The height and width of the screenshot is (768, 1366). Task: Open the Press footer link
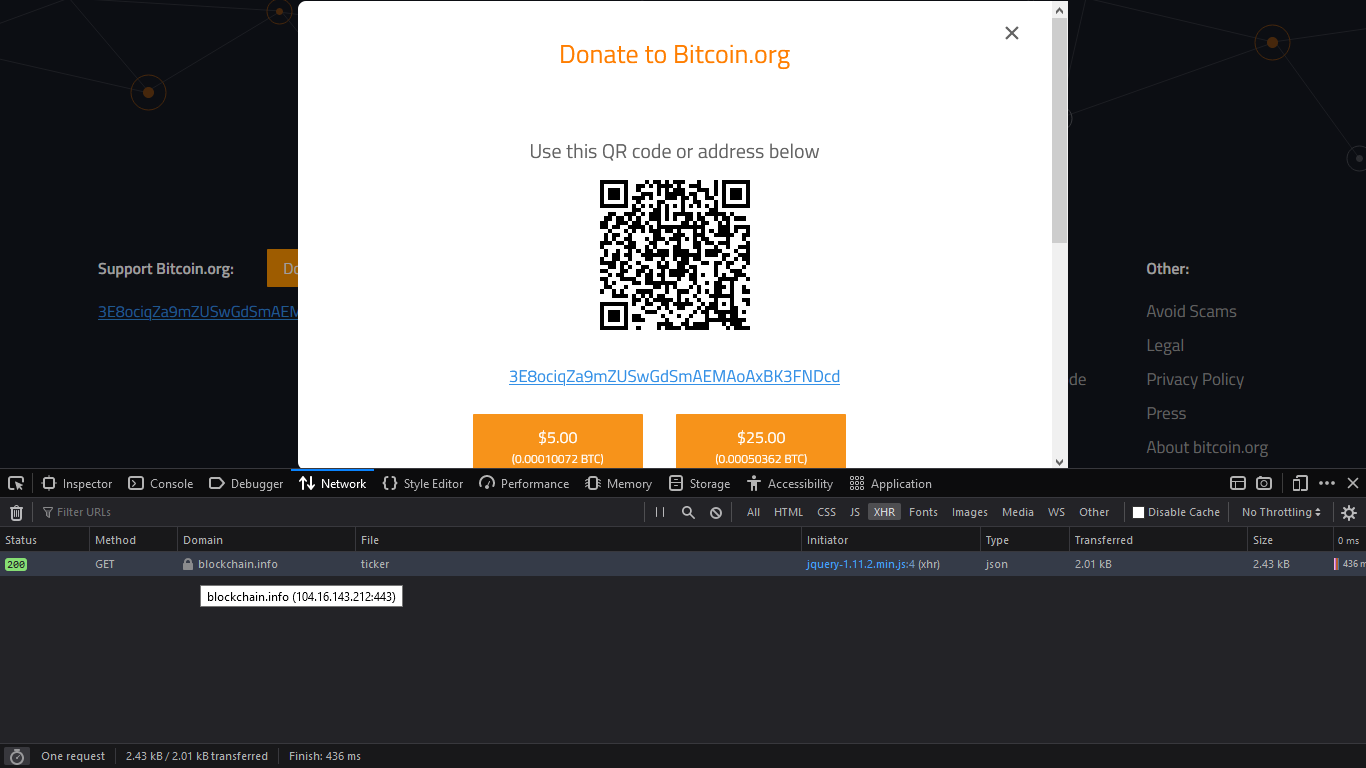[x=1166, y=413]
